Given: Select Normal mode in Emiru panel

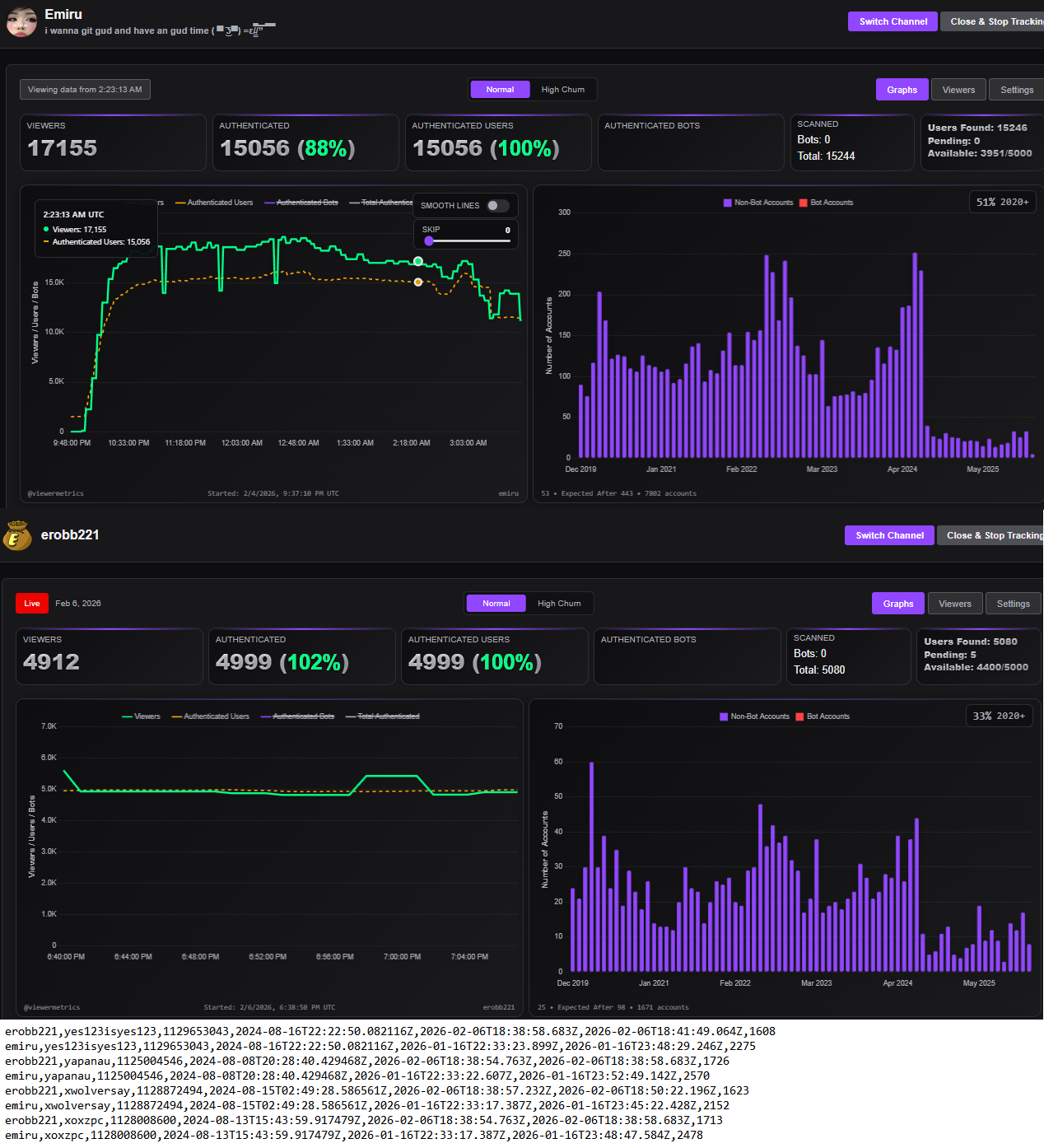Looking at the screenshot, I should click(x=500, y=90).
